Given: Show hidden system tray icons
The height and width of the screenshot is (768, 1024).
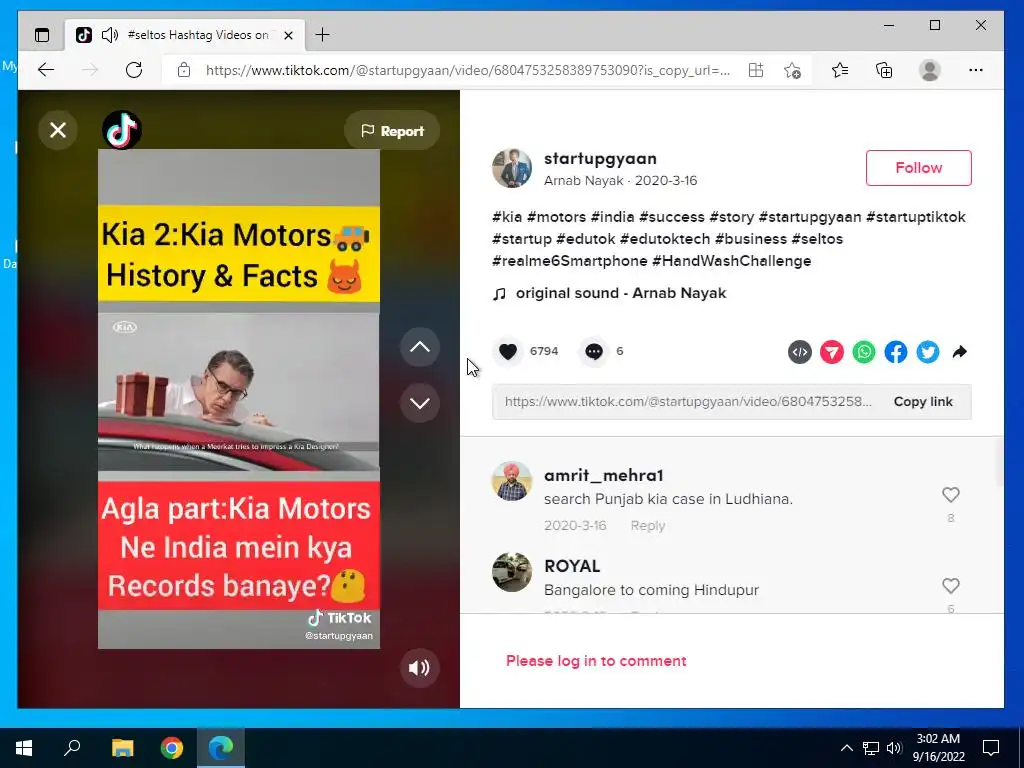Looking at the screenshot, I should (x=846, y=748).
